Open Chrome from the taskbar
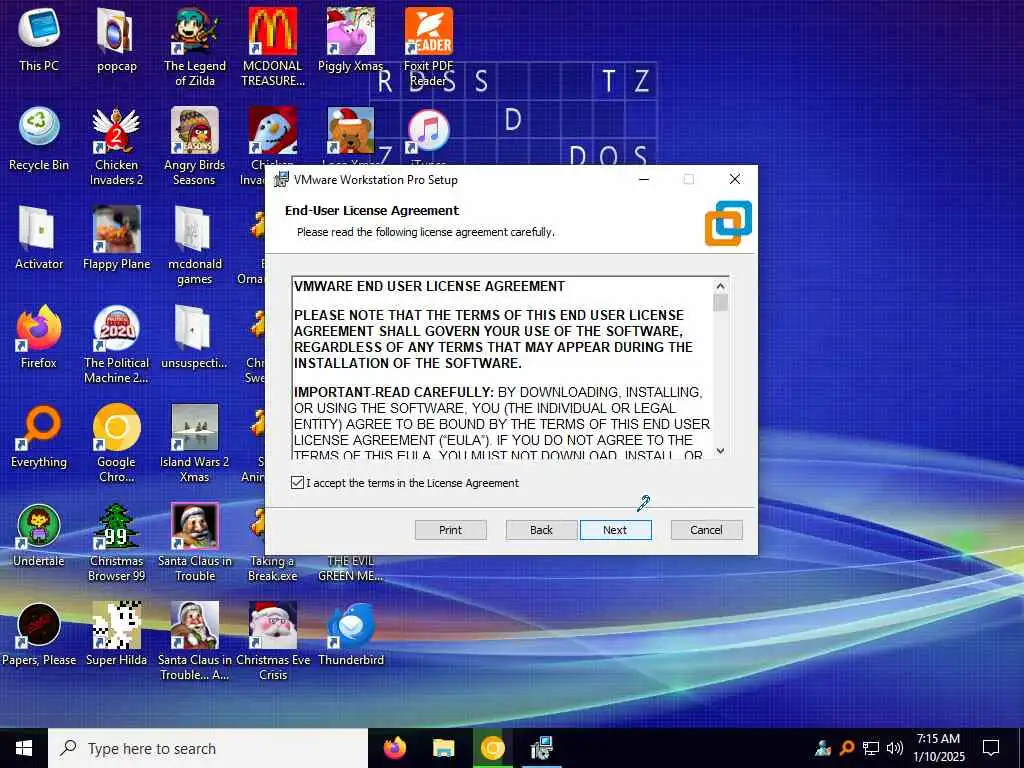 click(x=492, y=748)
